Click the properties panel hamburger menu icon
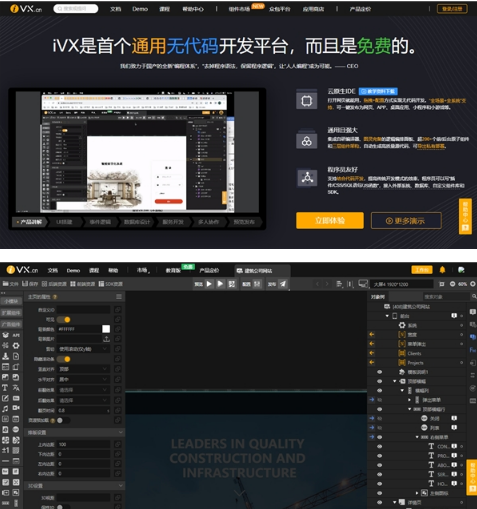The image size is (477, 509). (x=119, y=297)
